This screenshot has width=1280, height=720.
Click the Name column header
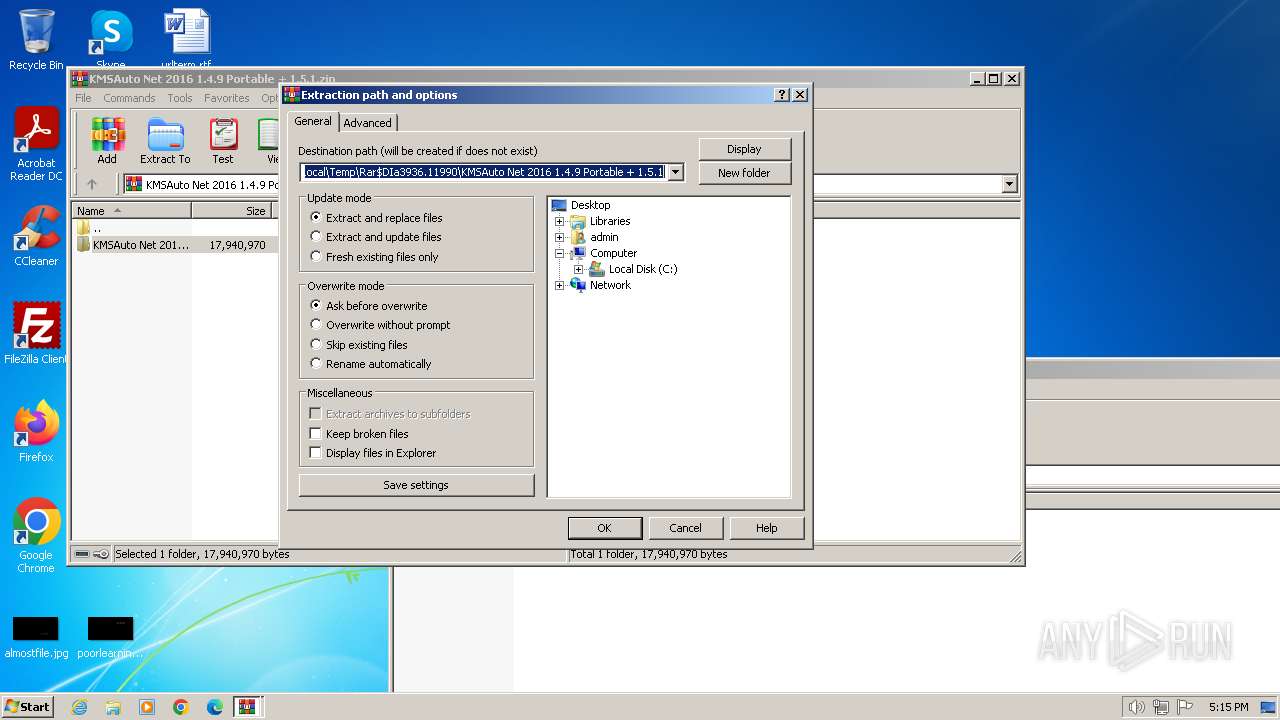tap(131, 211)
